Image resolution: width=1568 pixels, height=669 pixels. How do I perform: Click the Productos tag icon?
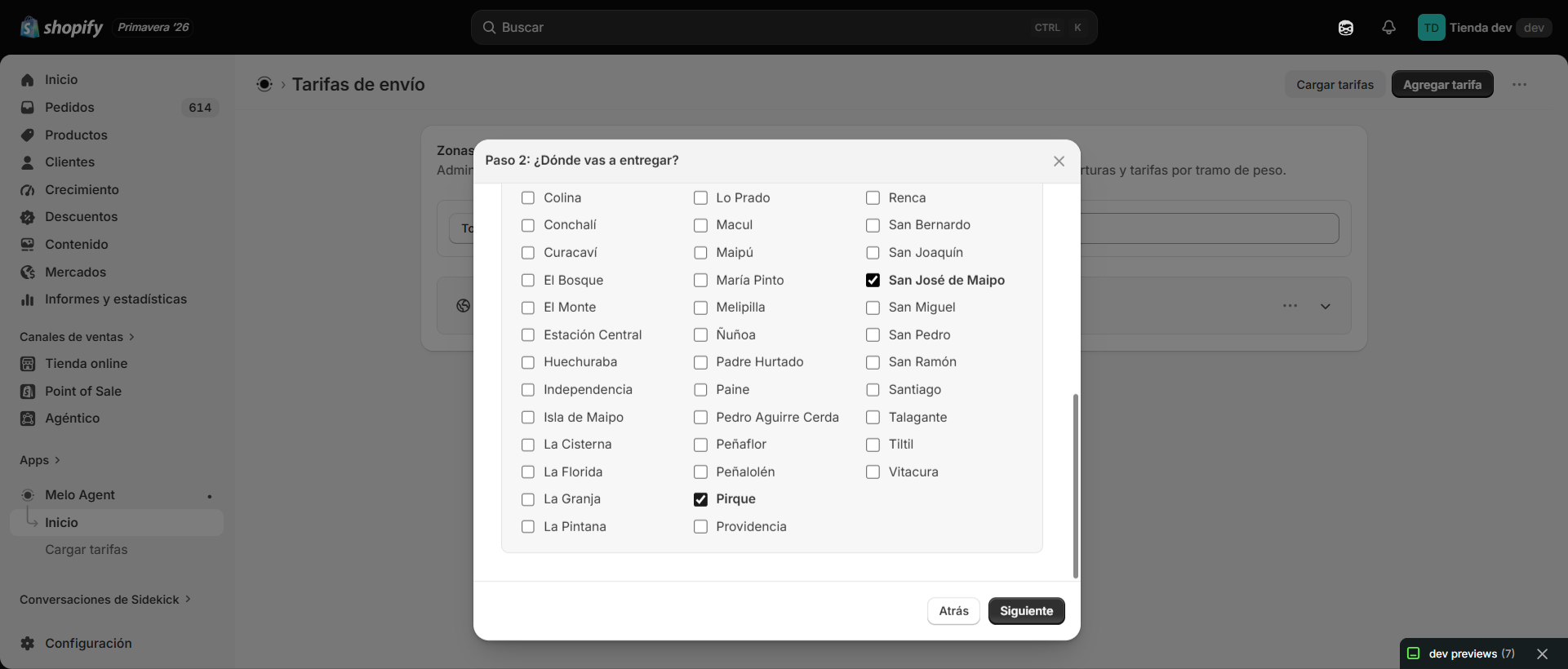[28, 135]
